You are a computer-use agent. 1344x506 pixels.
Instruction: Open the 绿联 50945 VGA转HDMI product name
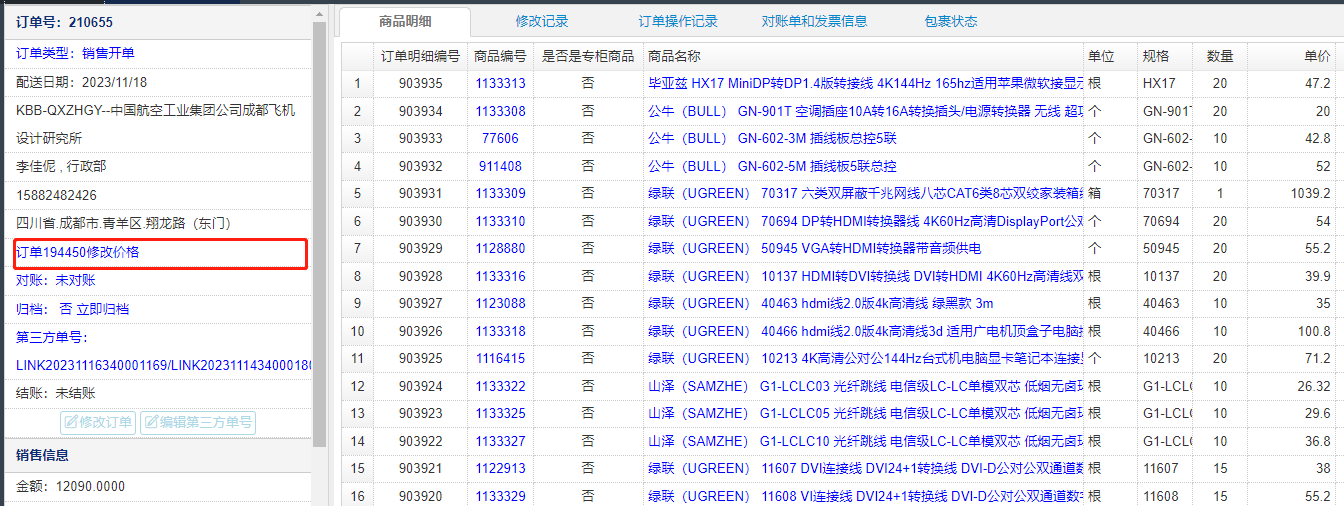pyautogui.click(x=815, y=248)
